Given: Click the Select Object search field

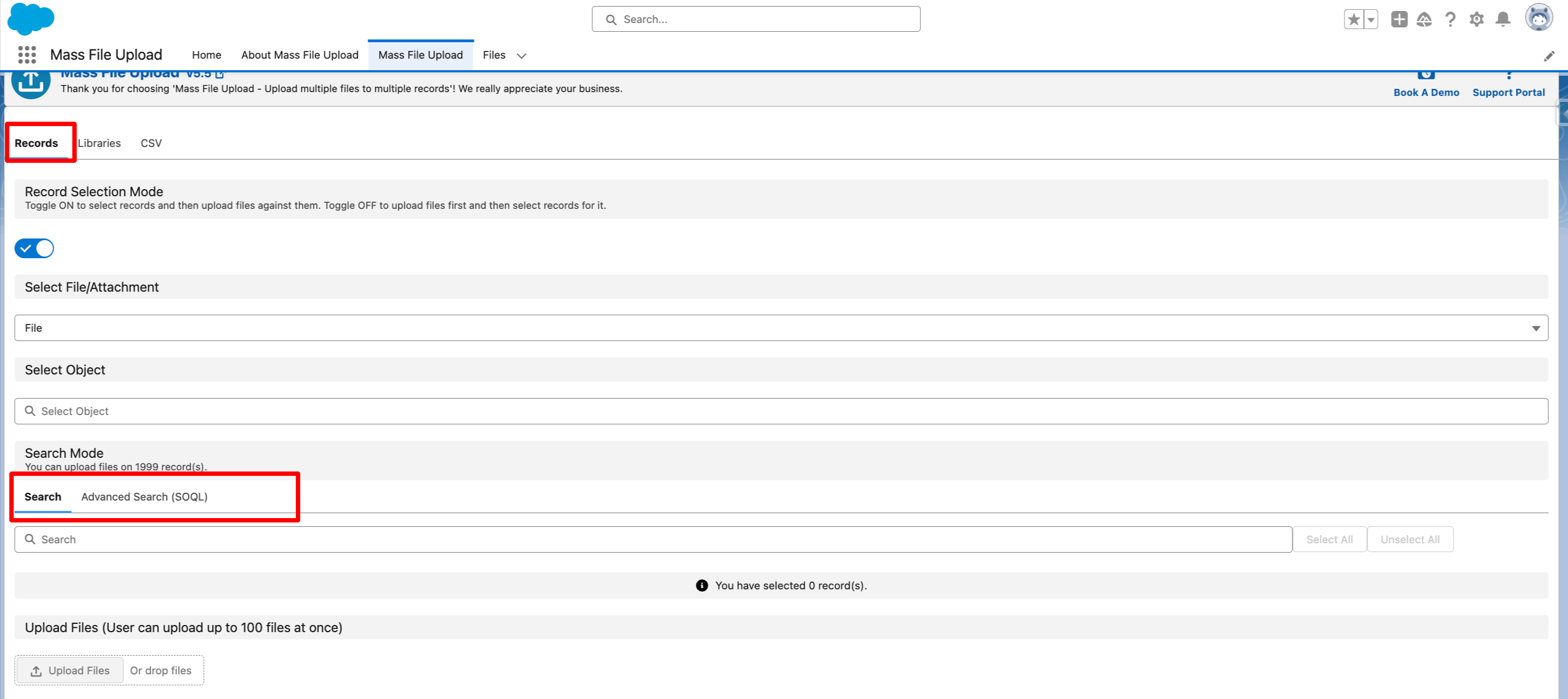Looking at the screenshot, I should tap(781, 412).
